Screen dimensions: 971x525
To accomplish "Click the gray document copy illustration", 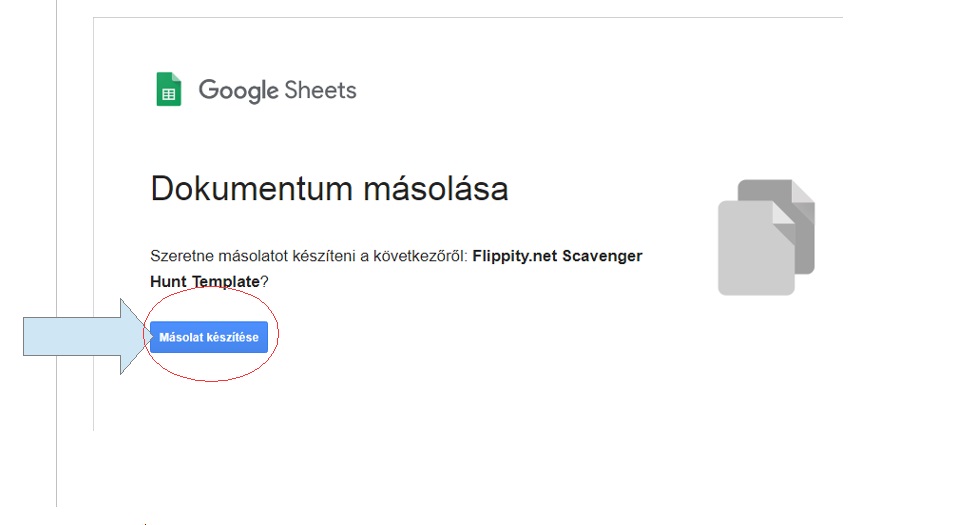I will [x=766, y=237].
